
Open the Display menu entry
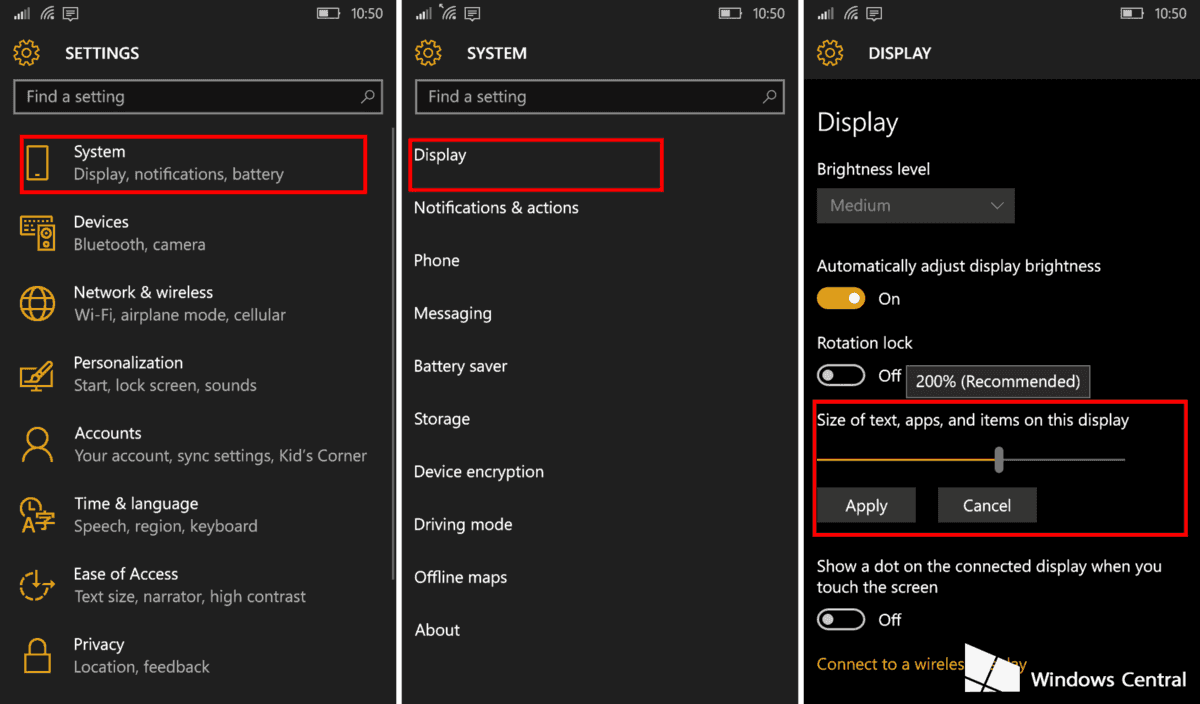click(x=440, y=156)
